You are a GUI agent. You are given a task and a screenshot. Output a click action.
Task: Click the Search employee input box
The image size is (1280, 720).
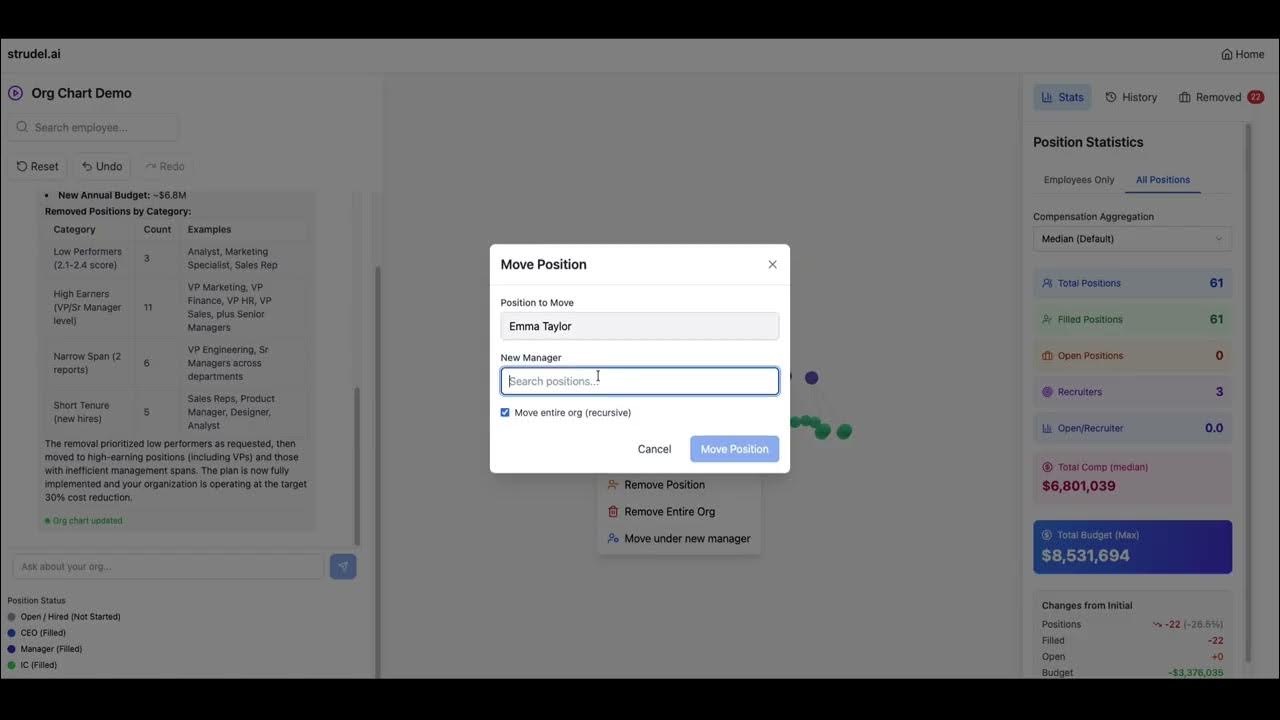coord(96,128)
